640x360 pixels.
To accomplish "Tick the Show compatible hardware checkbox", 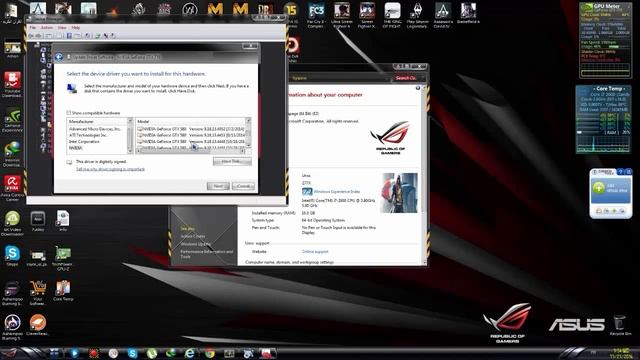I will 69,113.
